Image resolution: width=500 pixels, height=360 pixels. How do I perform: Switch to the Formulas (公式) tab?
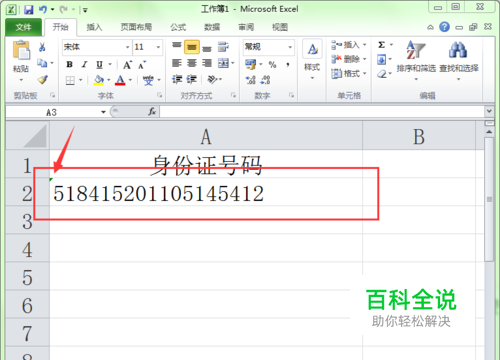pos(178,27)
